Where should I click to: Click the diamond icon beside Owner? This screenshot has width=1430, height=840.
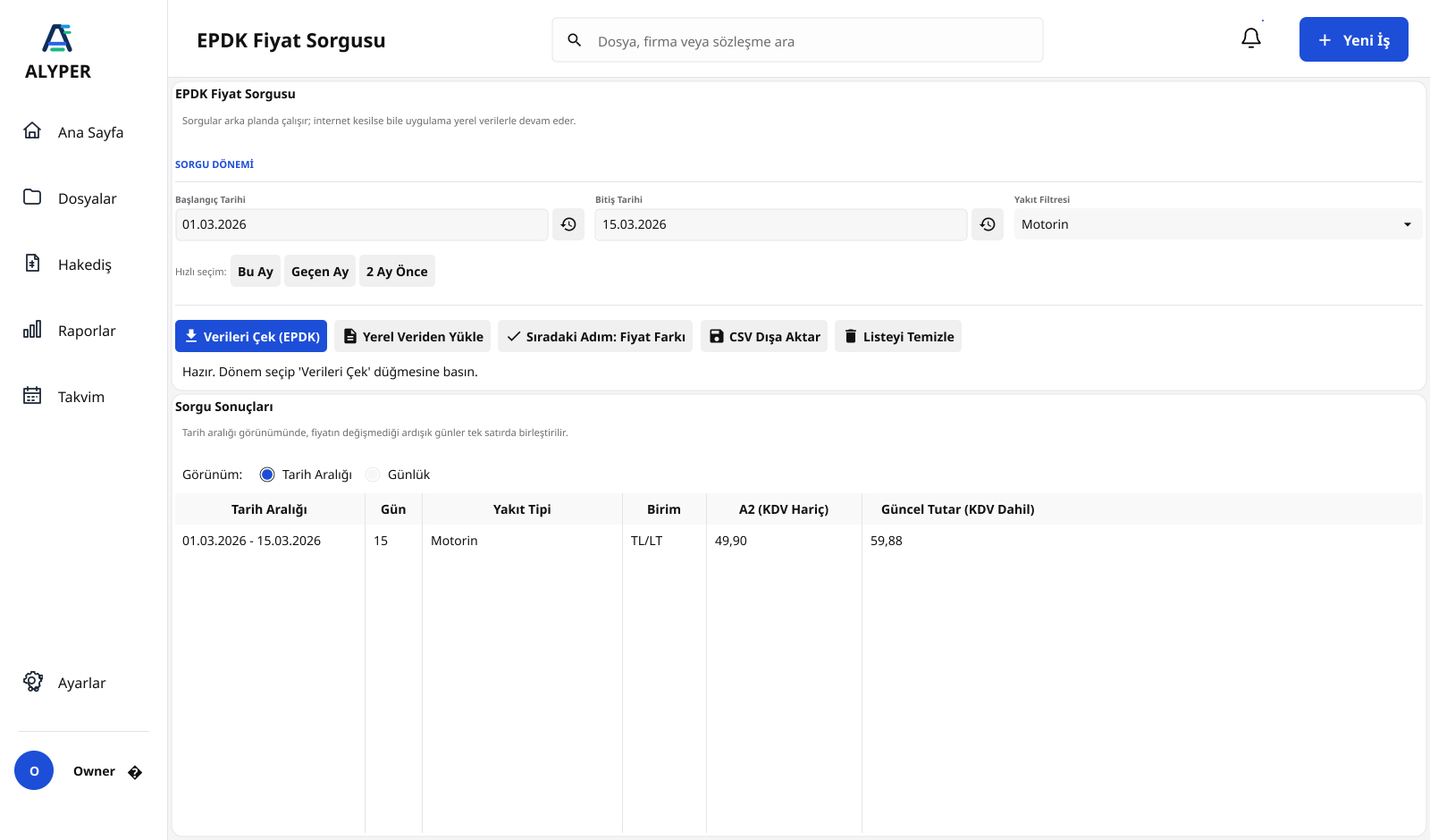(x=135, y=772)
